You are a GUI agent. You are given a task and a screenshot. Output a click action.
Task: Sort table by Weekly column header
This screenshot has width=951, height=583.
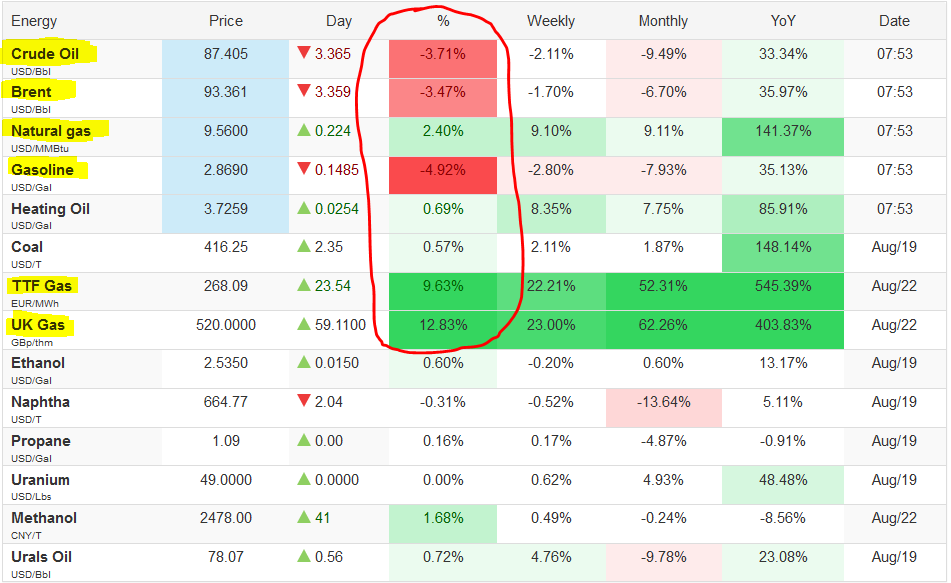(551, 21)
